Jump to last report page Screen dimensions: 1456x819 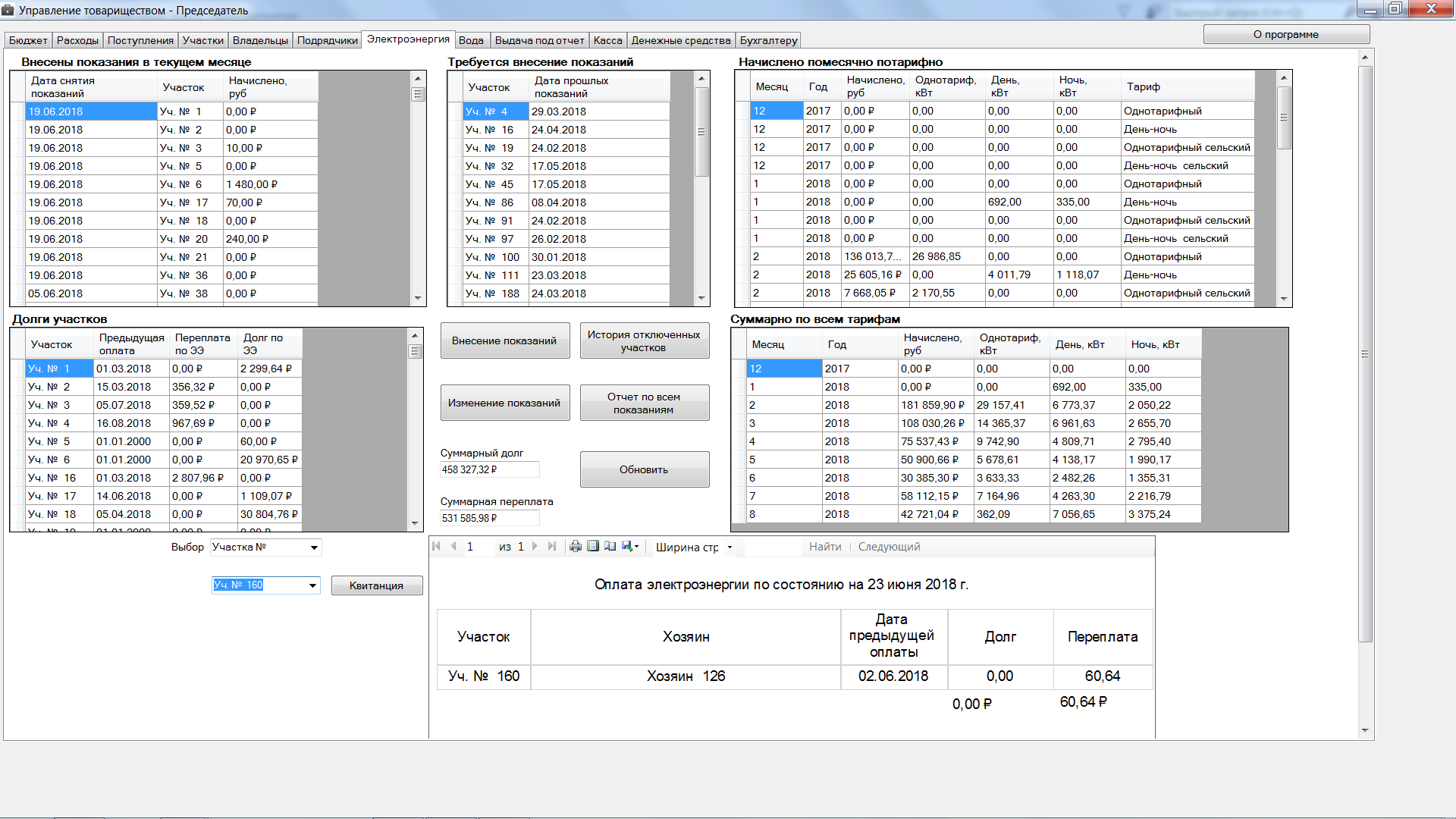[552, 547]
